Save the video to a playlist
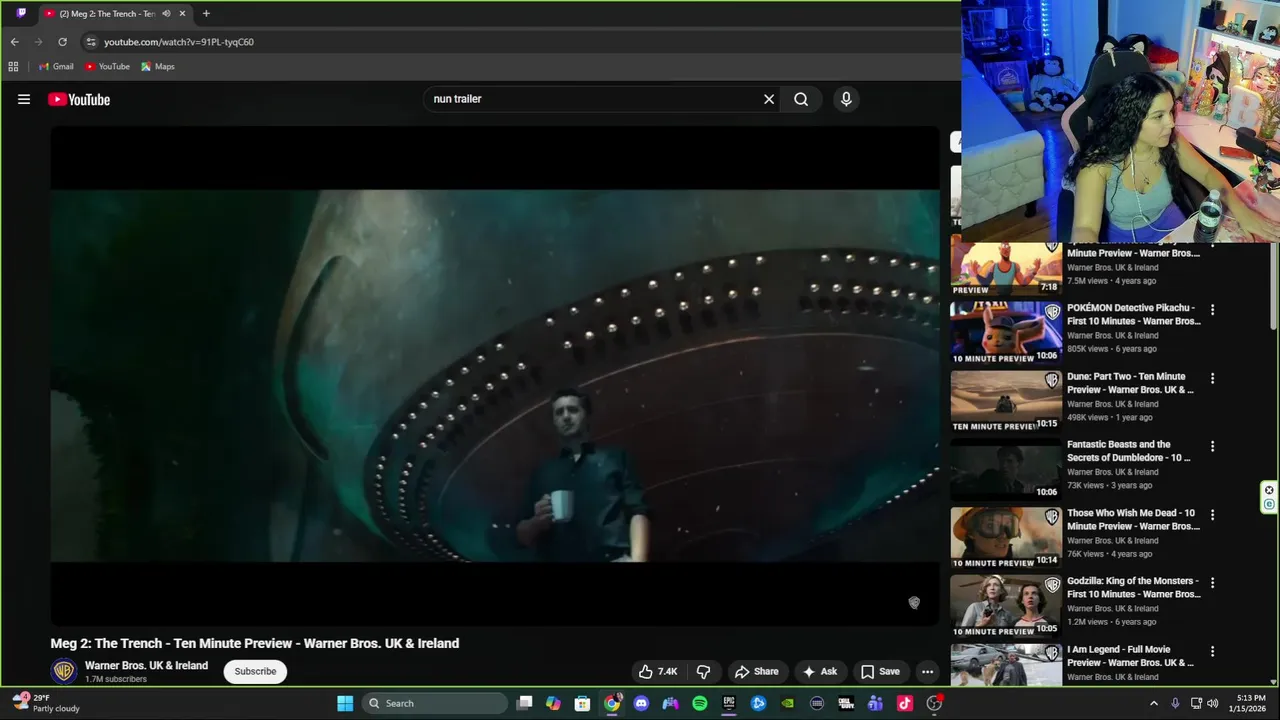This screenshot has height=720, width=1280. (x=880, y=671)
